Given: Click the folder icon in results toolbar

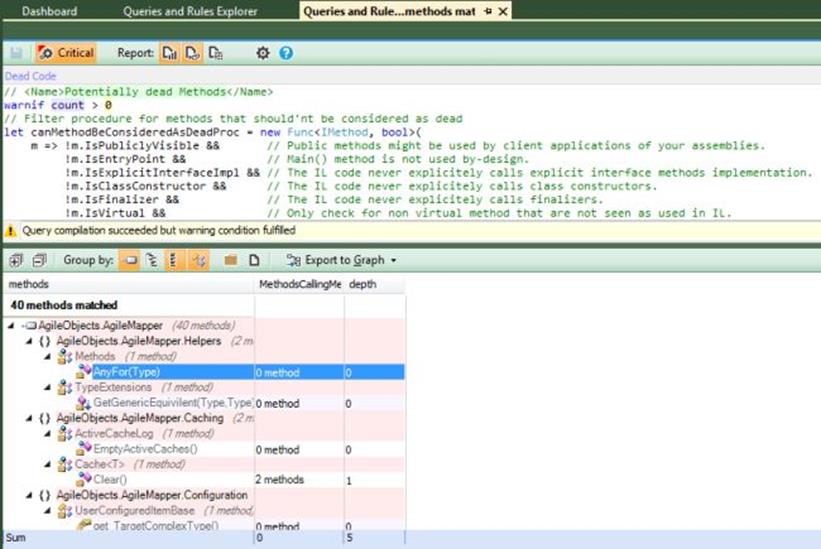Looking at the screenshot, I should coord(230,260).
